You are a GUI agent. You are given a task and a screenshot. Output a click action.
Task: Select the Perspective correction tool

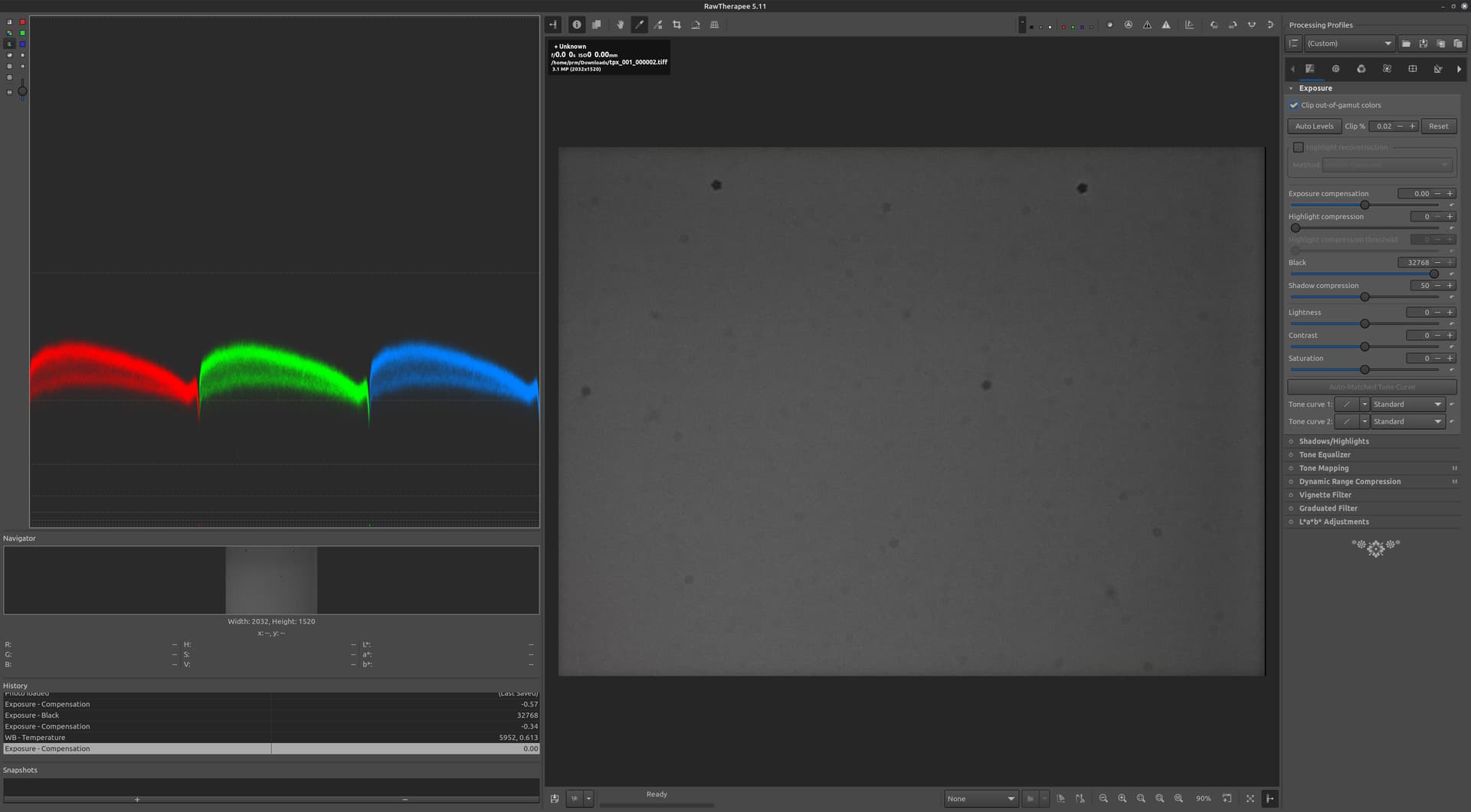[714, 25]
